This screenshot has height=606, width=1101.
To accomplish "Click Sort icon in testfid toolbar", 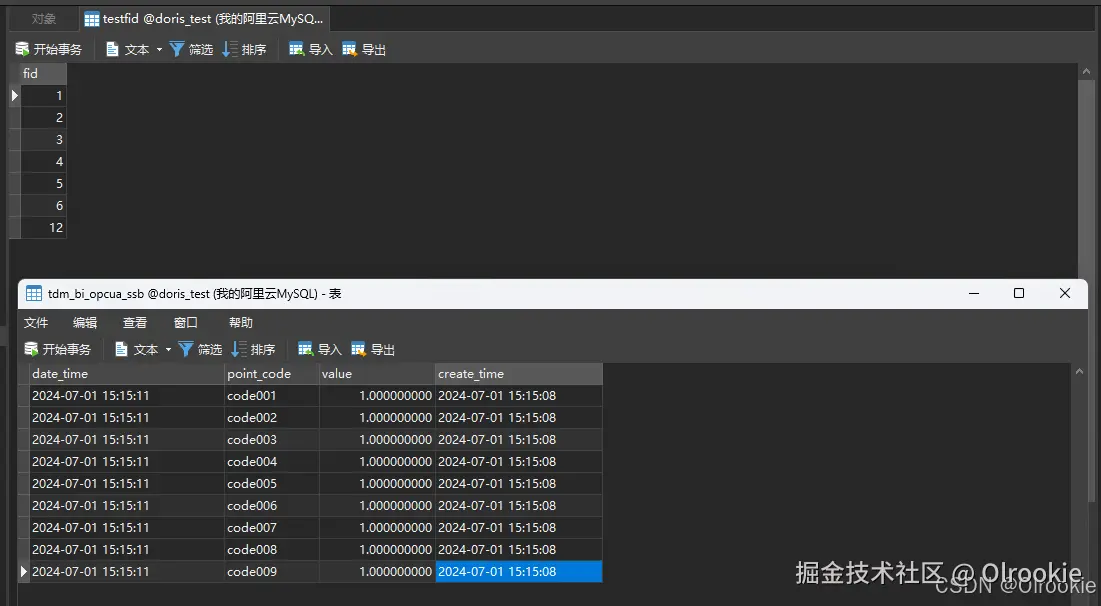I will click(x=229, y=49).
